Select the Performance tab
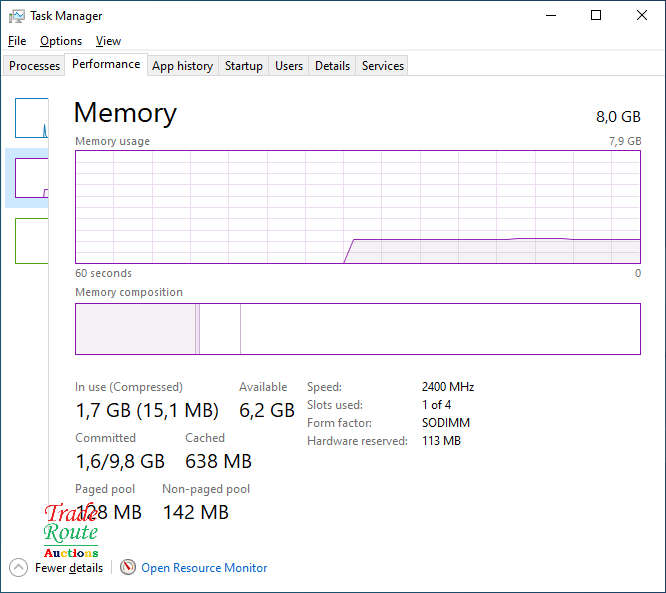 coord(106,64)
